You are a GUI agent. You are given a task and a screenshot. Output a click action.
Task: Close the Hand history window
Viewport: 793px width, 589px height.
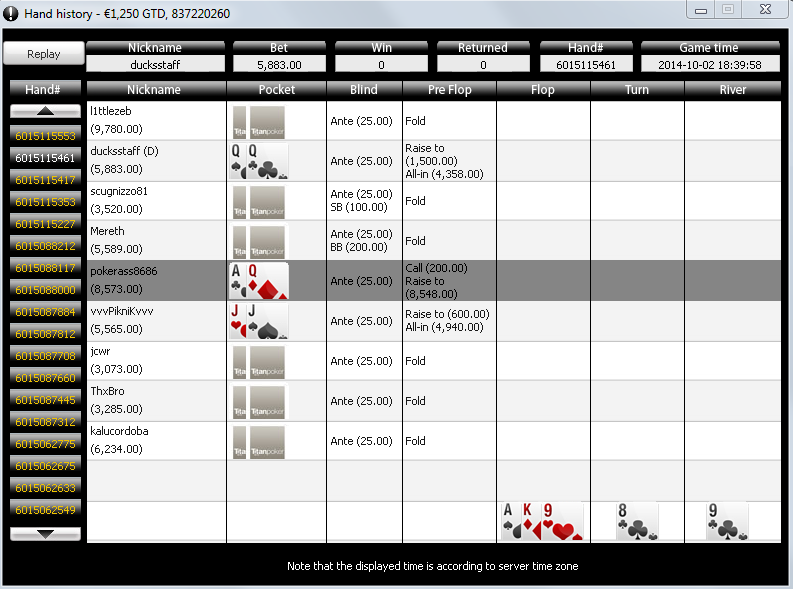point(766,10)
